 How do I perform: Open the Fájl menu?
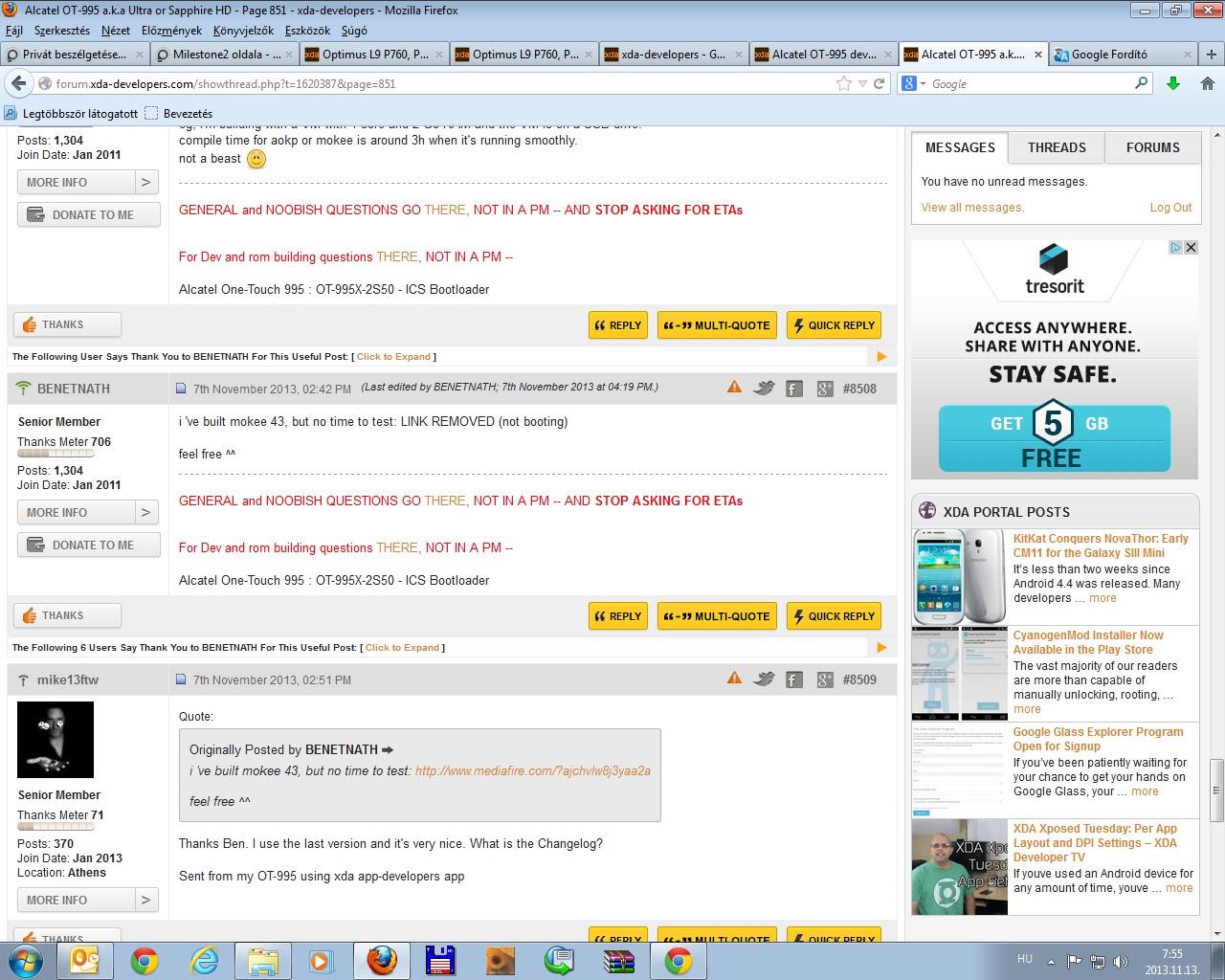pyautogui.click(x=14, y=31)
